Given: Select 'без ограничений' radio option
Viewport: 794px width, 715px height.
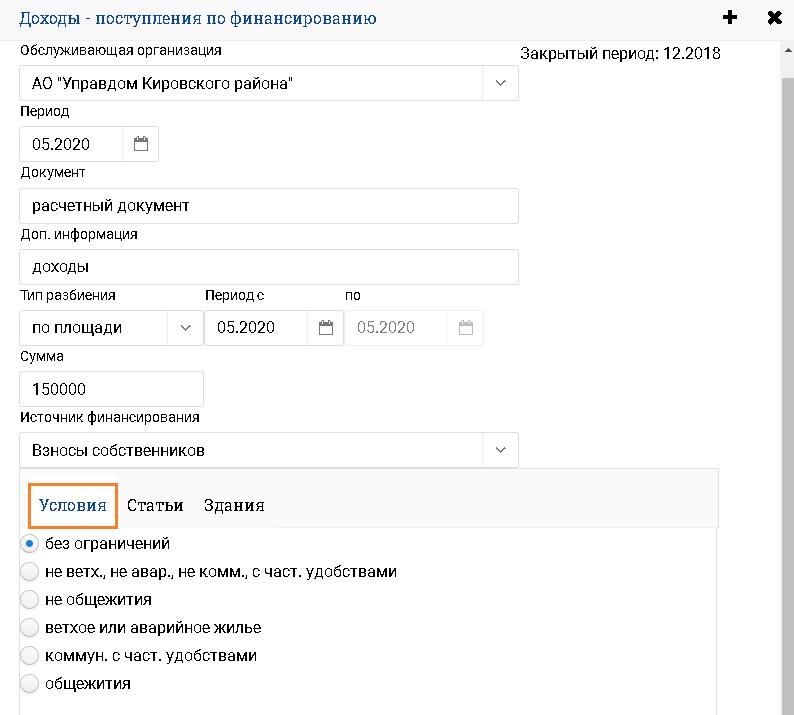Looking at the screenshot, I should (x=30, y=544).
